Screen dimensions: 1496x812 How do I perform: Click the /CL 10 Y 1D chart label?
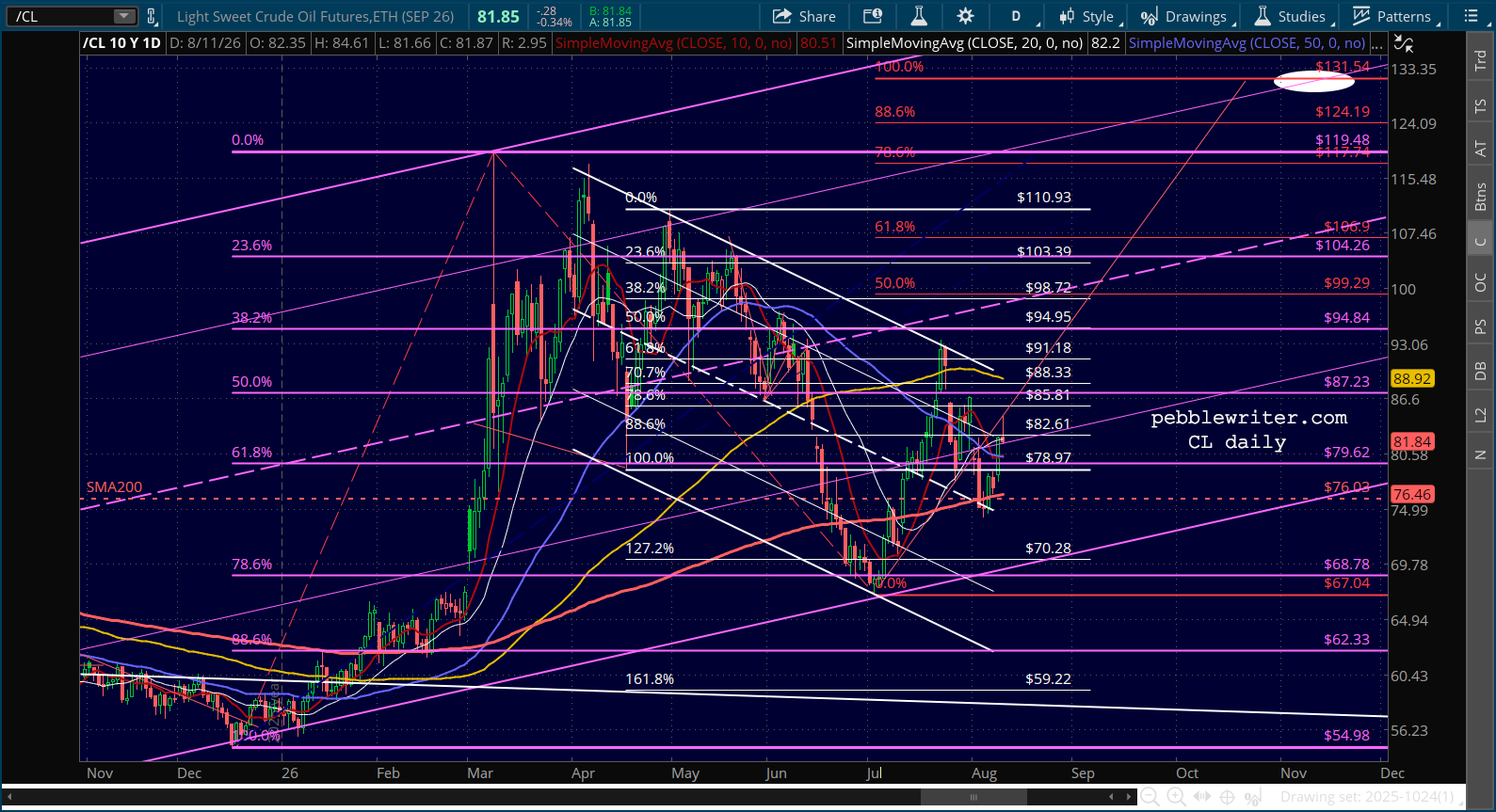pyautogui.click(x=121, y=43)
